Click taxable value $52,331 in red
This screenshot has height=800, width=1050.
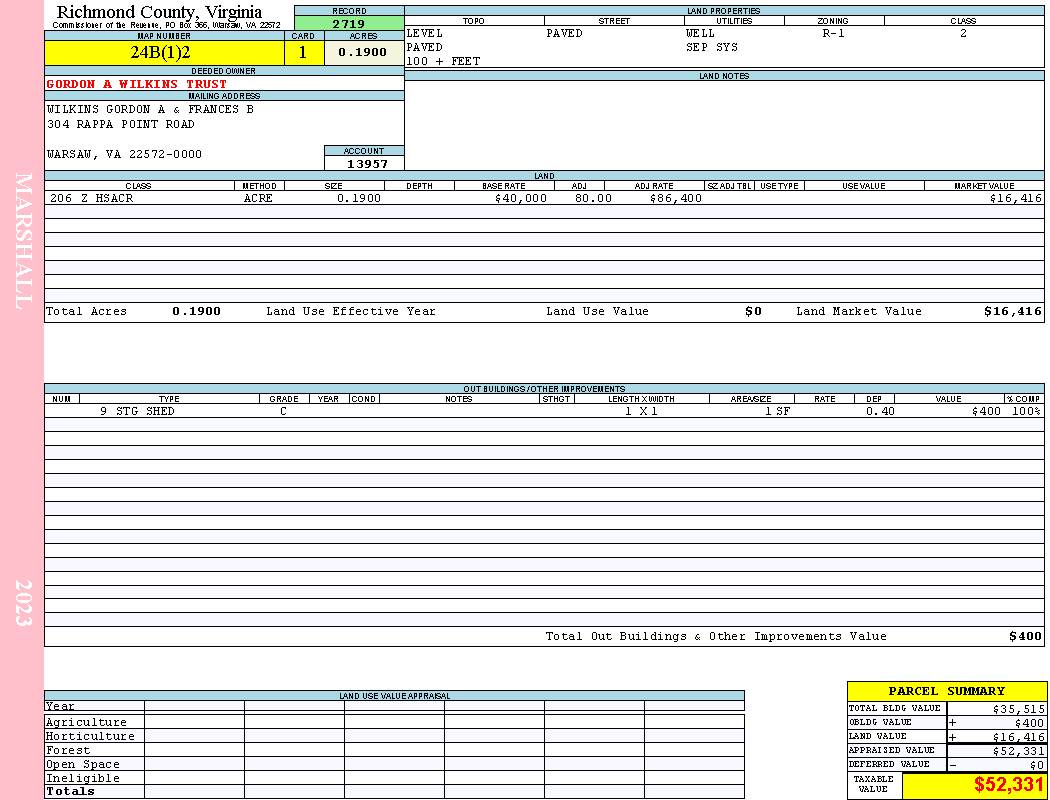pyautogui.click(x=1009, y=785)
